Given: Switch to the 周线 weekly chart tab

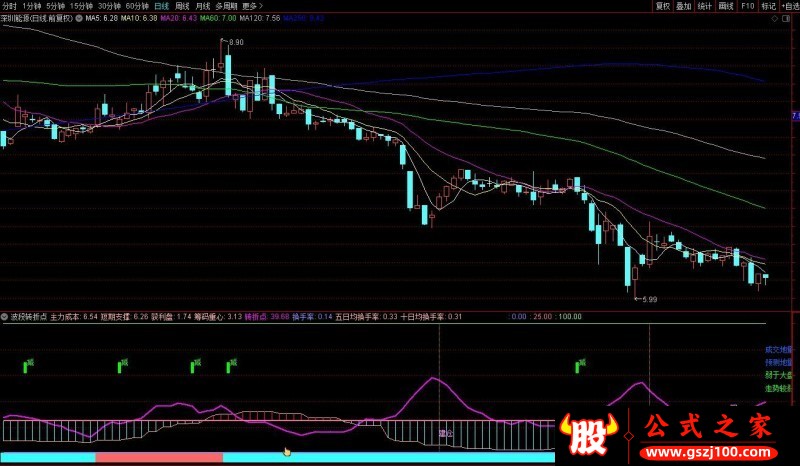Looking at the screenshot, I should 182,6.
